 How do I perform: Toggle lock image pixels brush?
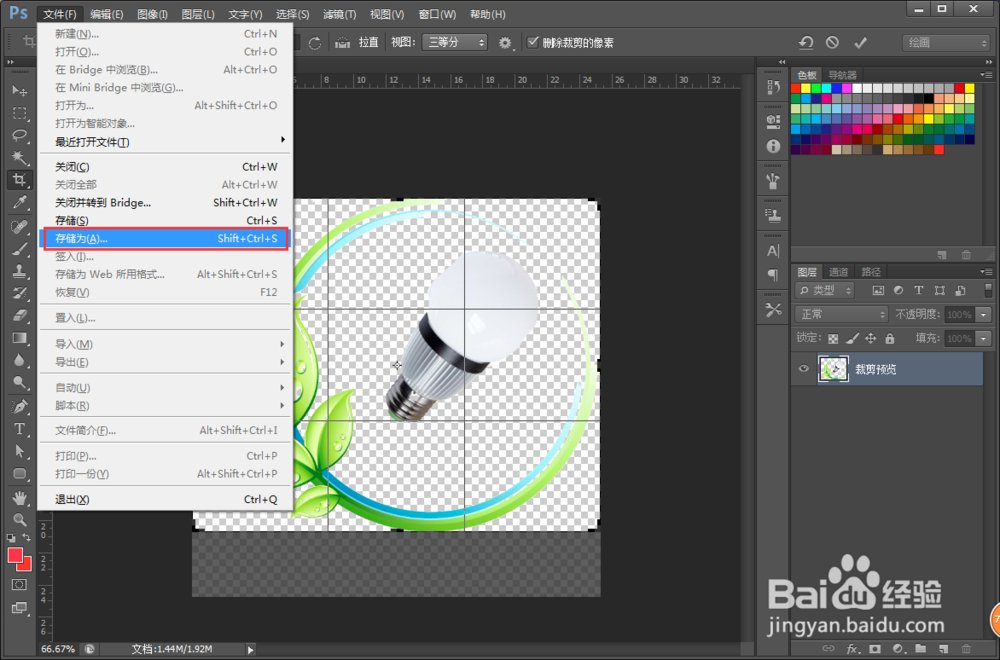853,339
